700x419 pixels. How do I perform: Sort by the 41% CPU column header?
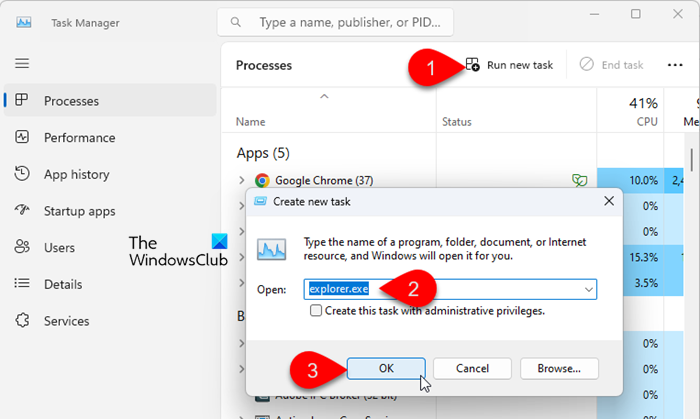[630, 111]
